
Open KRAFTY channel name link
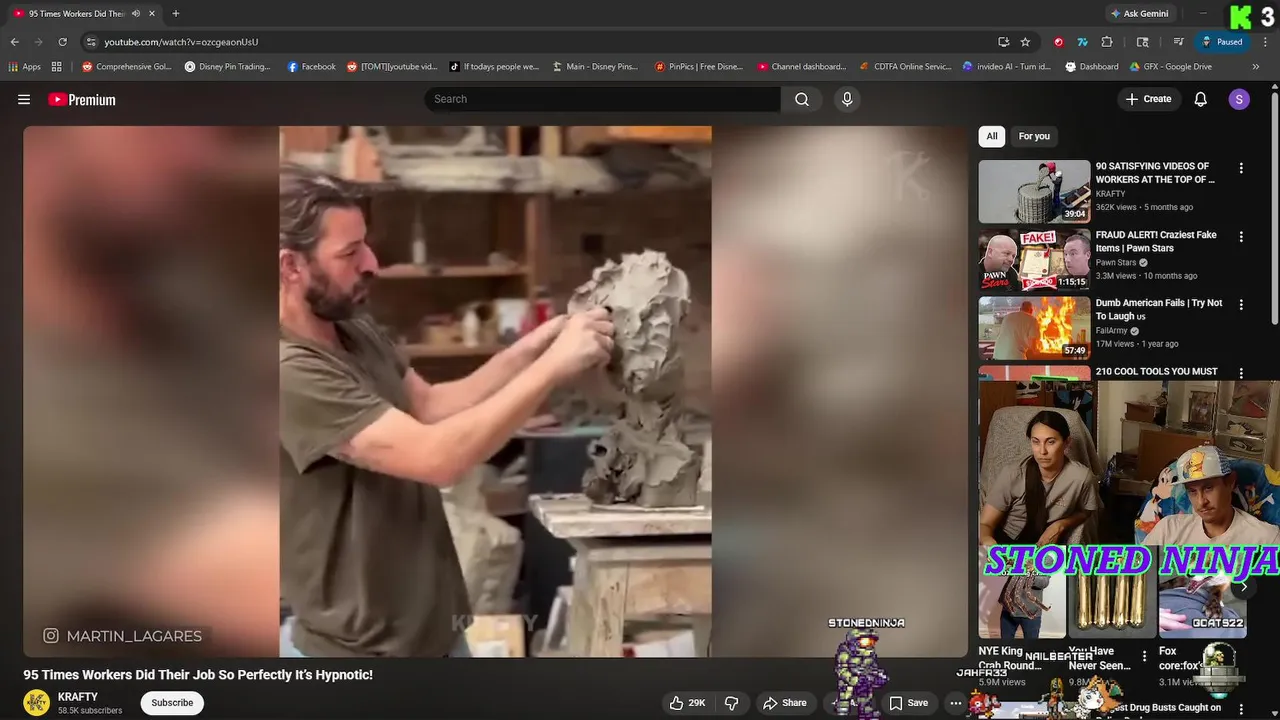pos(78,697)
